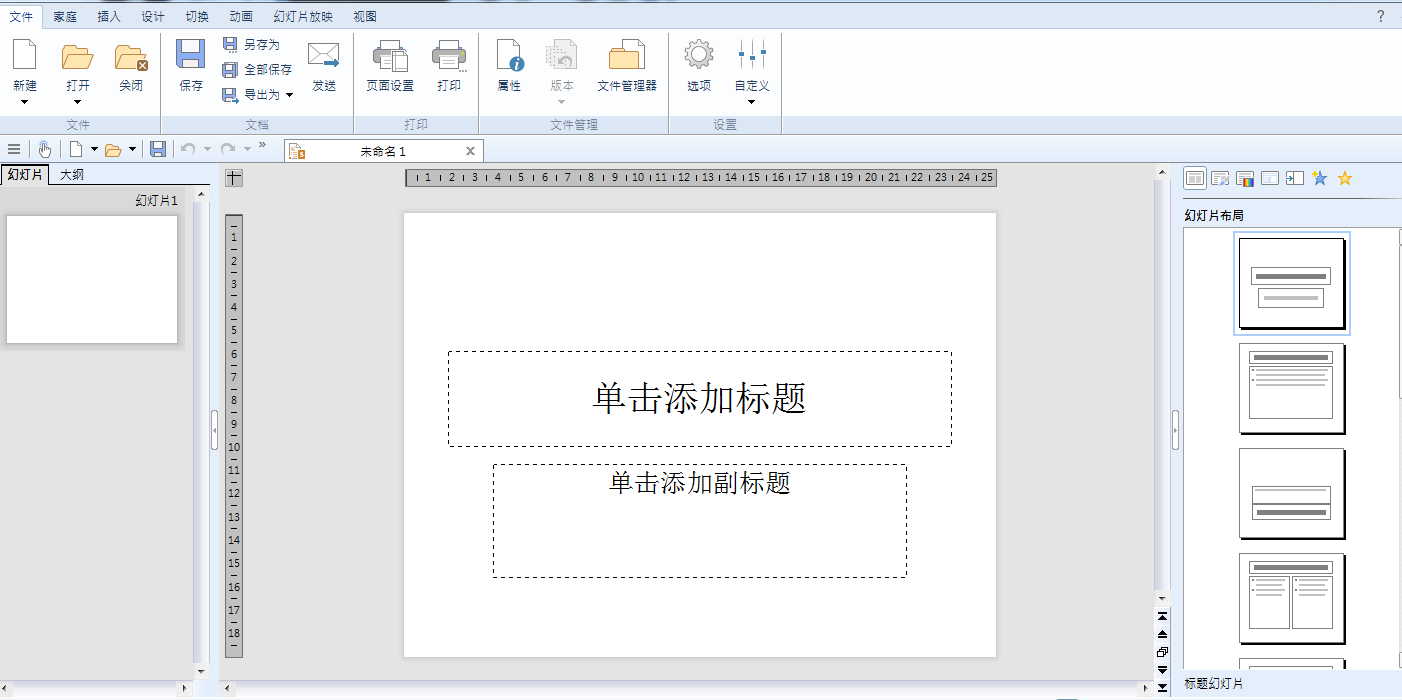Switch to the 切换 ribbon tab
Screen dimensions: 1402x700
(197, 17)
